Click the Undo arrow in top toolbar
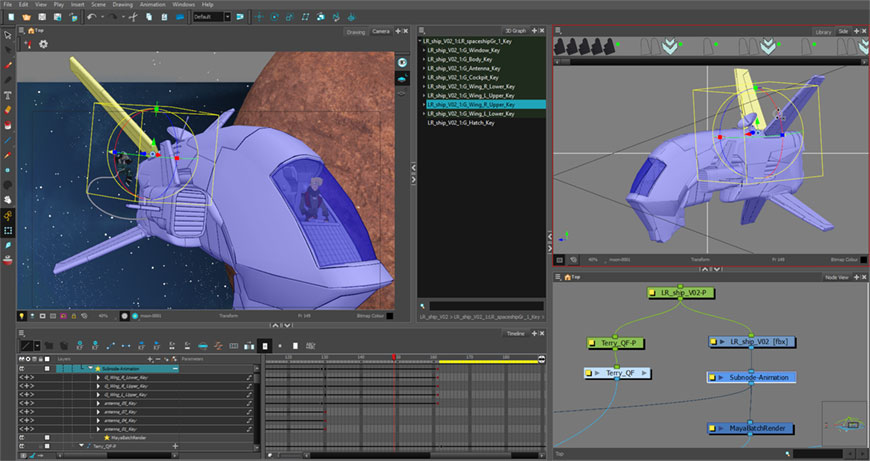Image resolution: width=870 pixels, height=461 pixels. pyautogui.click(x=92, y=17)
